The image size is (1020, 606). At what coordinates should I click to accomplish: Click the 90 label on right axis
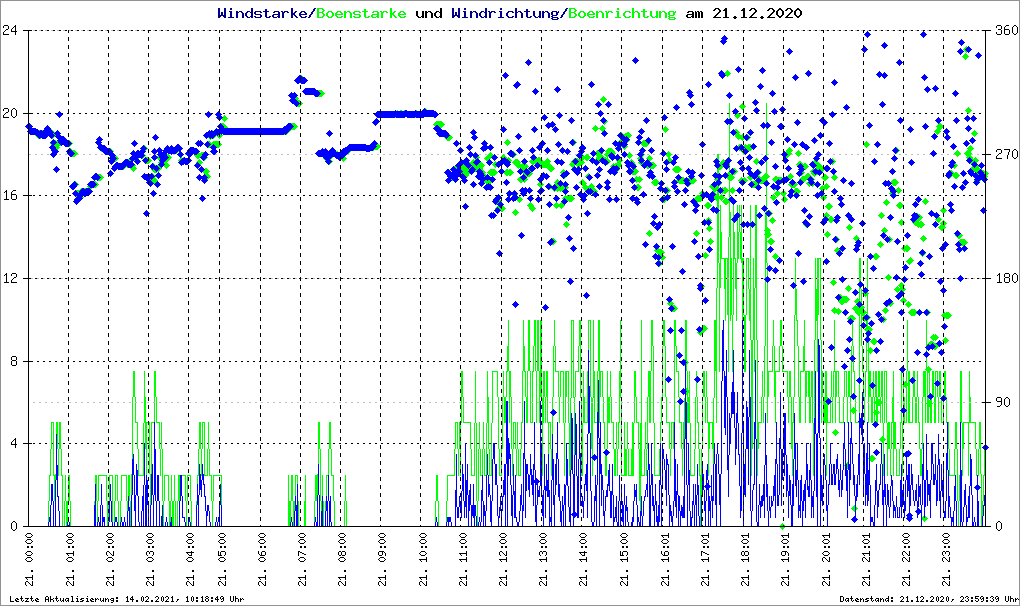[1002, 402]
